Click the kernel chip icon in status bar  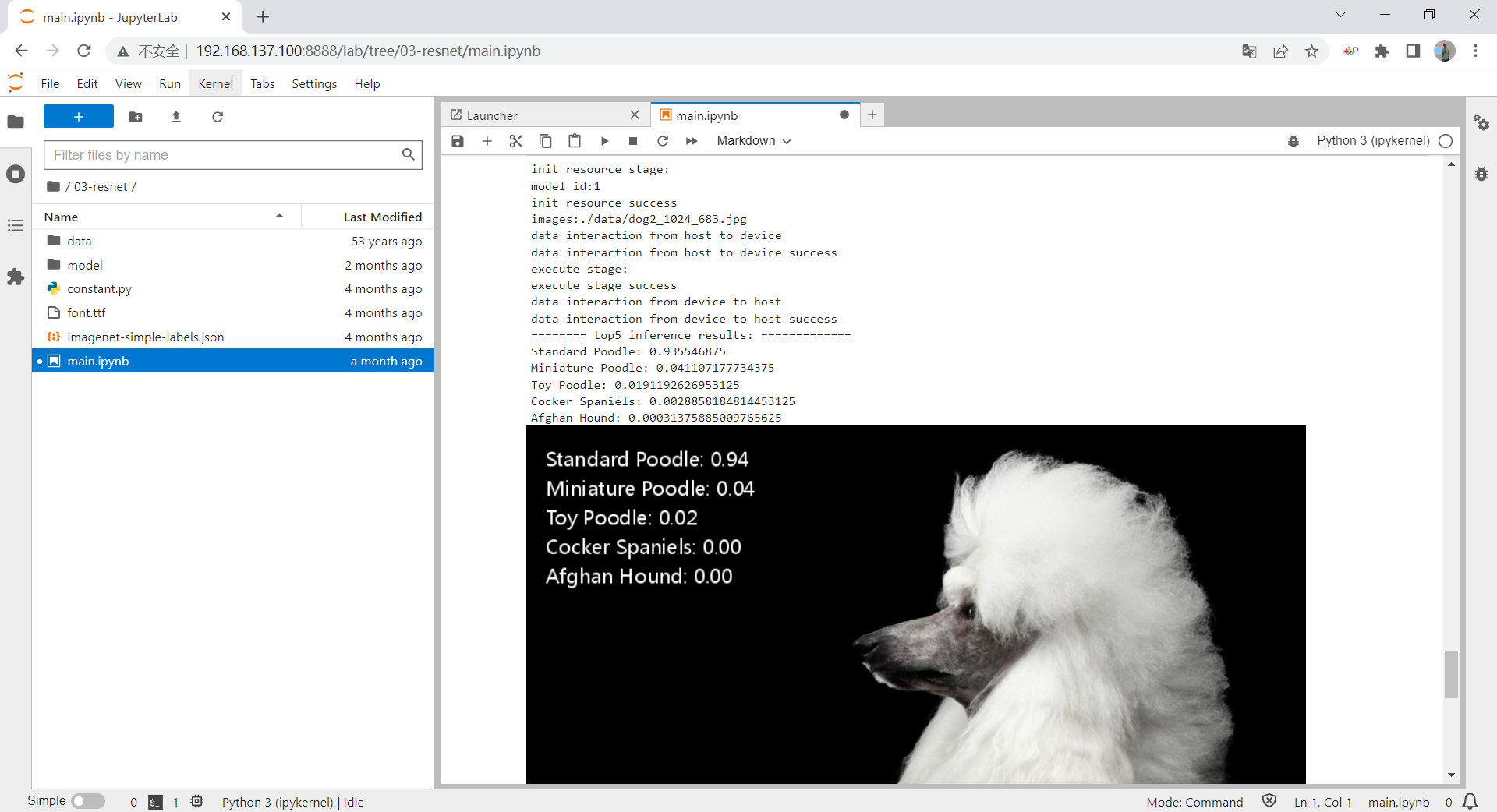click(197, 801)
